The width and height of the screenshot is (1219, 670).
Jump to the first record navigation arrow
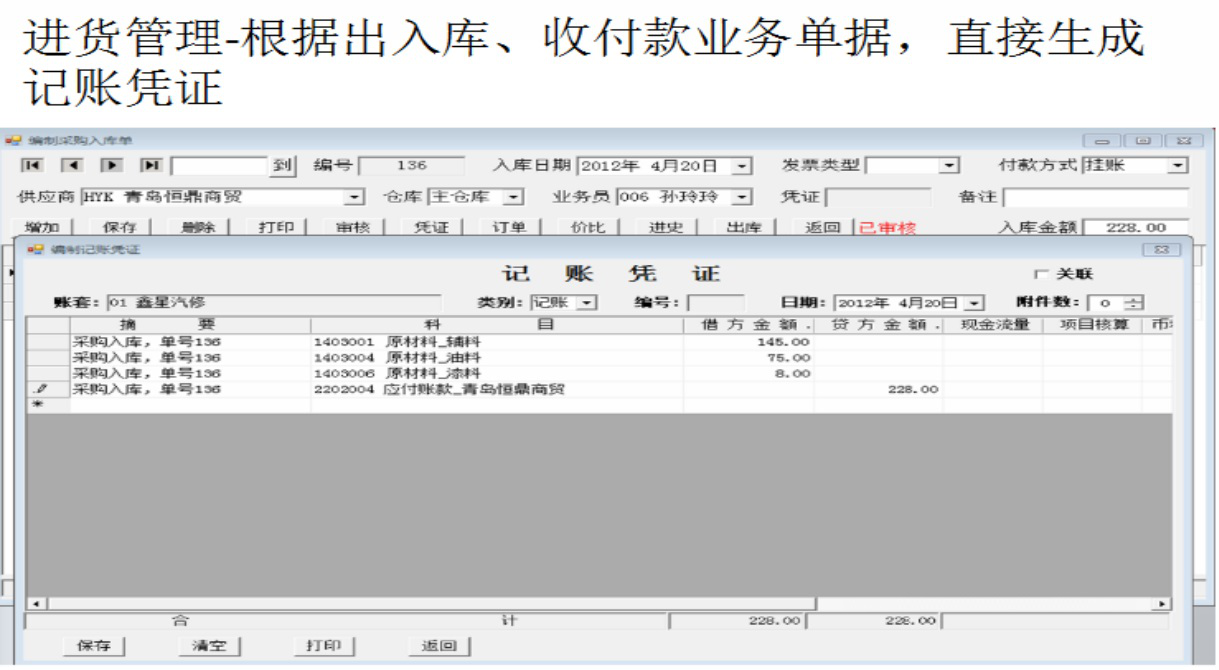click(x=33, y=166)
